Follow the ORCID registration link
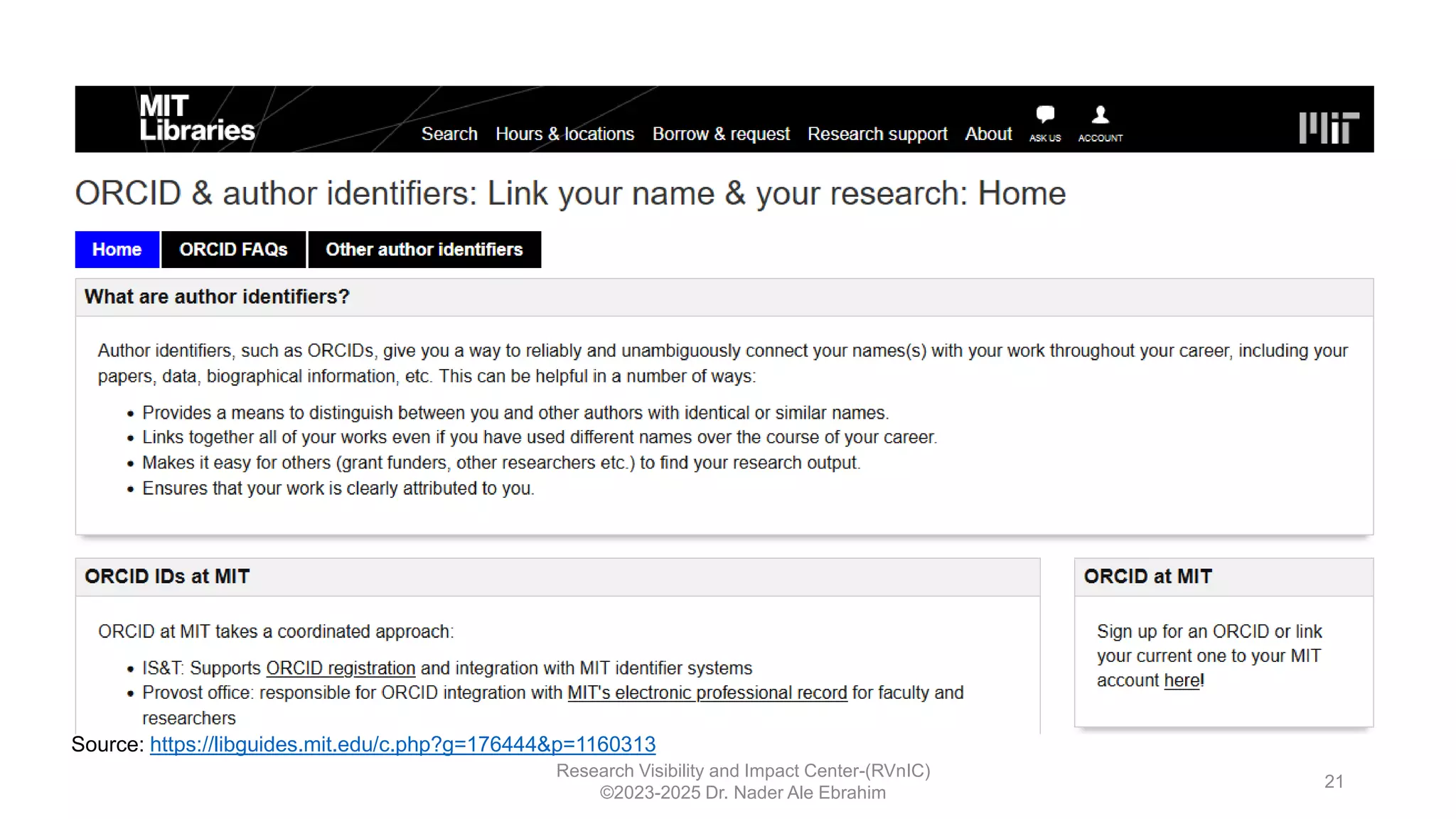 click(x=341, y=668)
